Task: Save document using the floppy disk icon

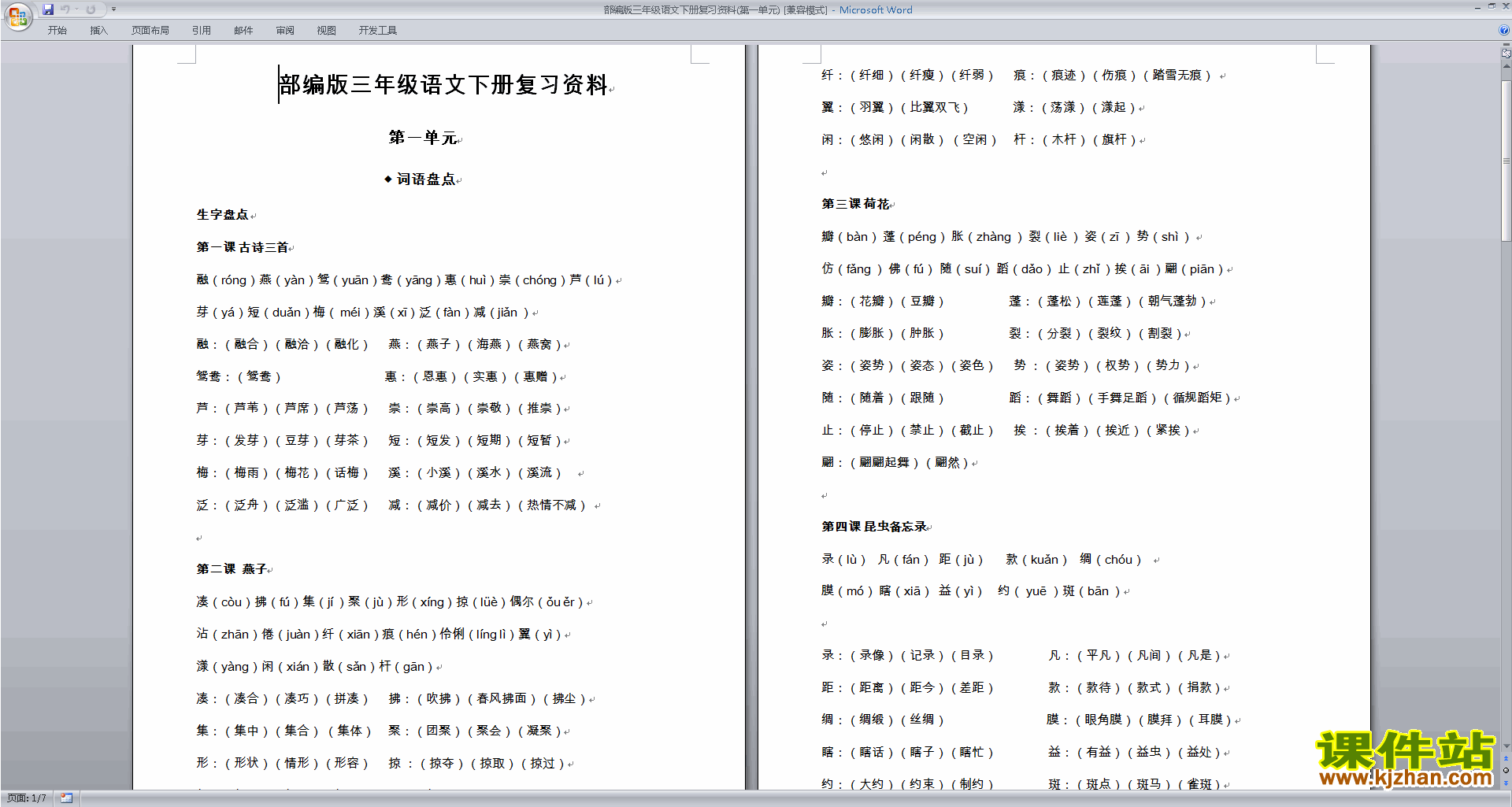Action: pos(48,9)
